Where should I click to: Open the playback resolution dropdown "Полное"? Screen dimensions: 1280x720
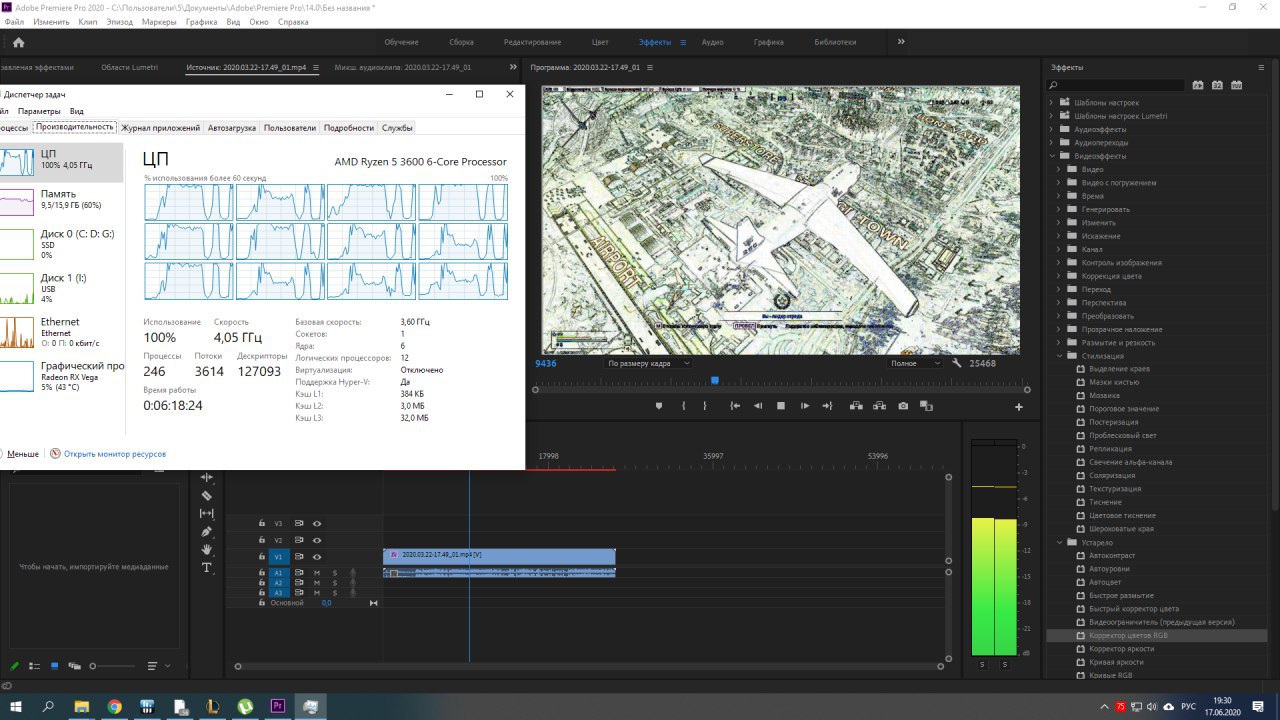916,363
